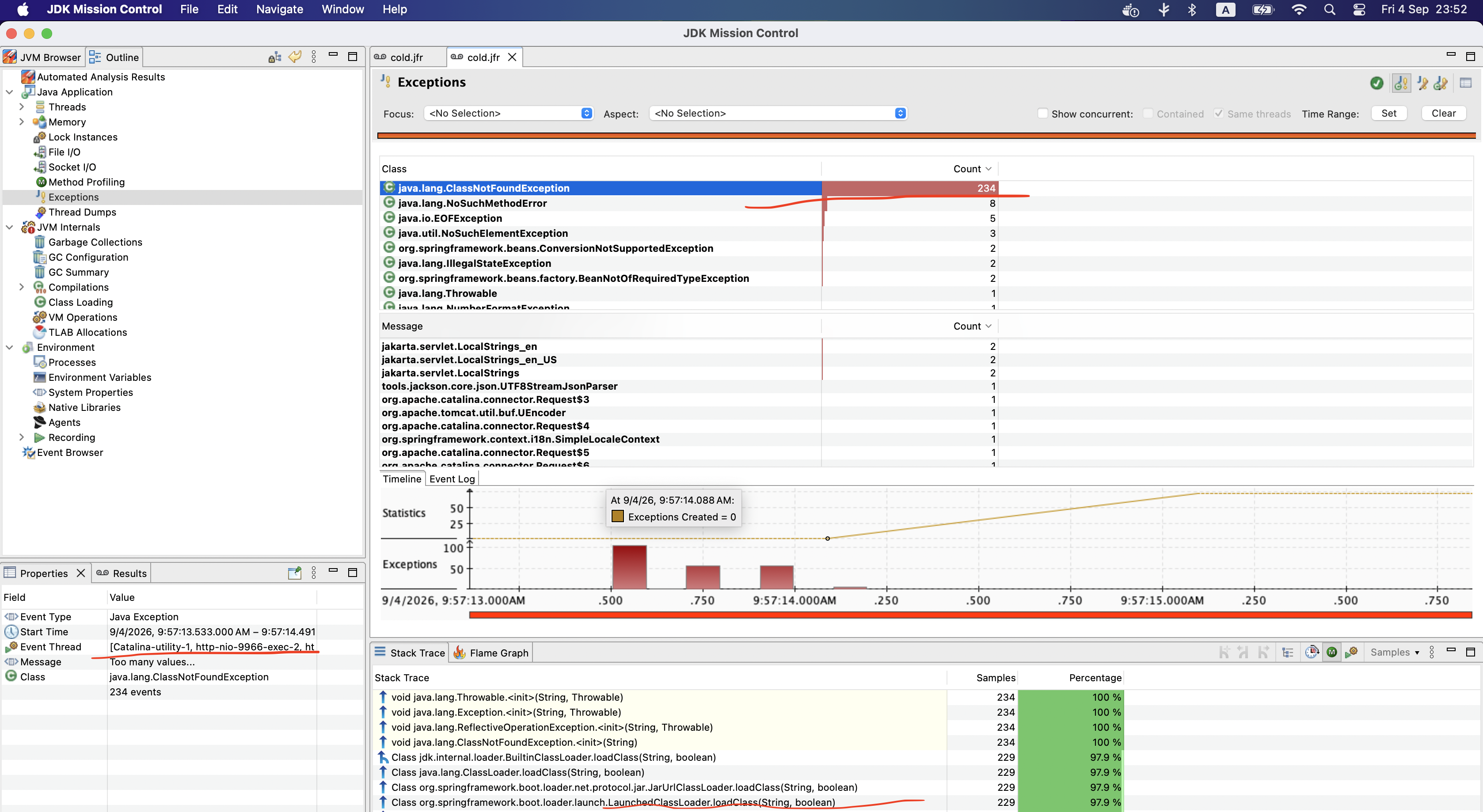Toggle the Same threads checkbox
Image resolution: width=1483 pixels, height=812 pixels.
click(1218, 114)
